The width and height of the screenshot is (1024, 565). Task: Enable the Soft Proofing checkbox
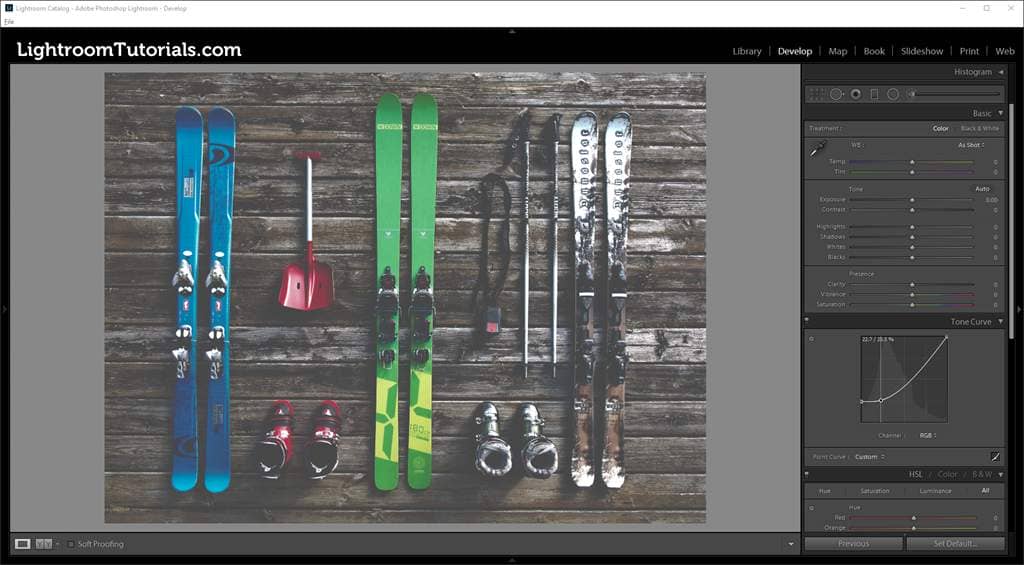pos(71,544)
